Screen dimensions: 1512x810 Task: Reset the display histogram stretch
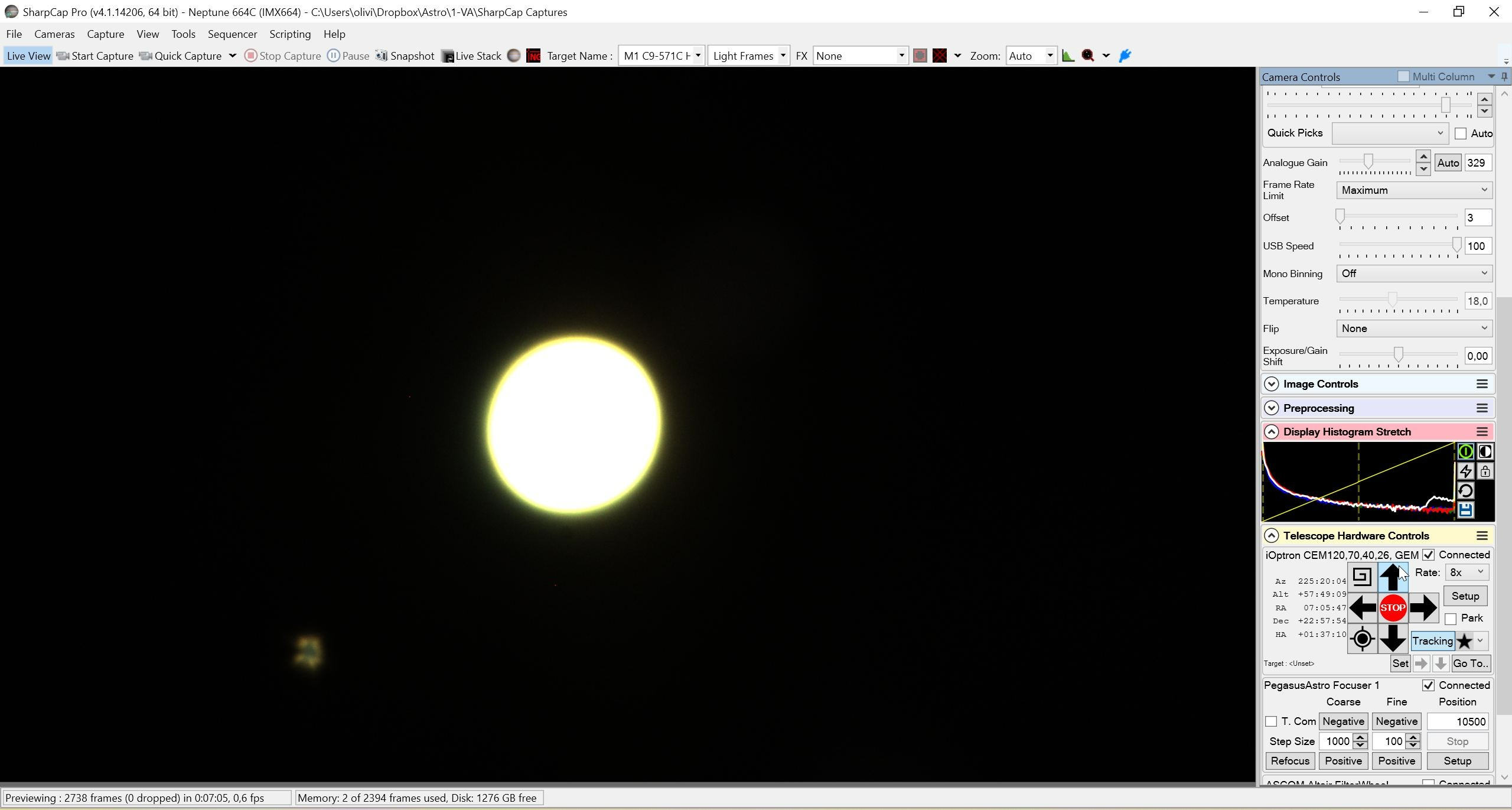click(x=1465, y=490)
